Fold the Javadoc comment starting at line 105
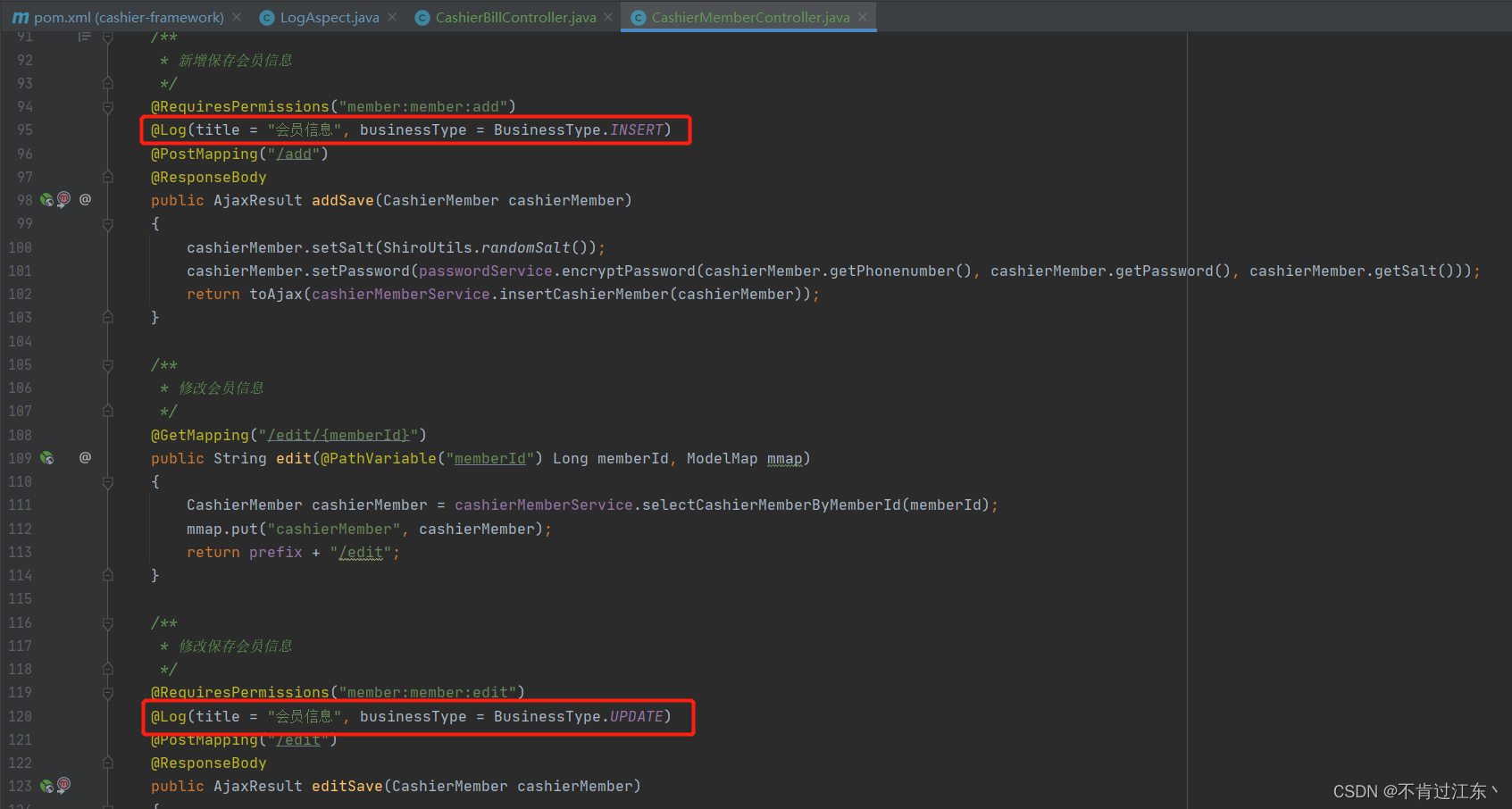 [x=108, y=365]
